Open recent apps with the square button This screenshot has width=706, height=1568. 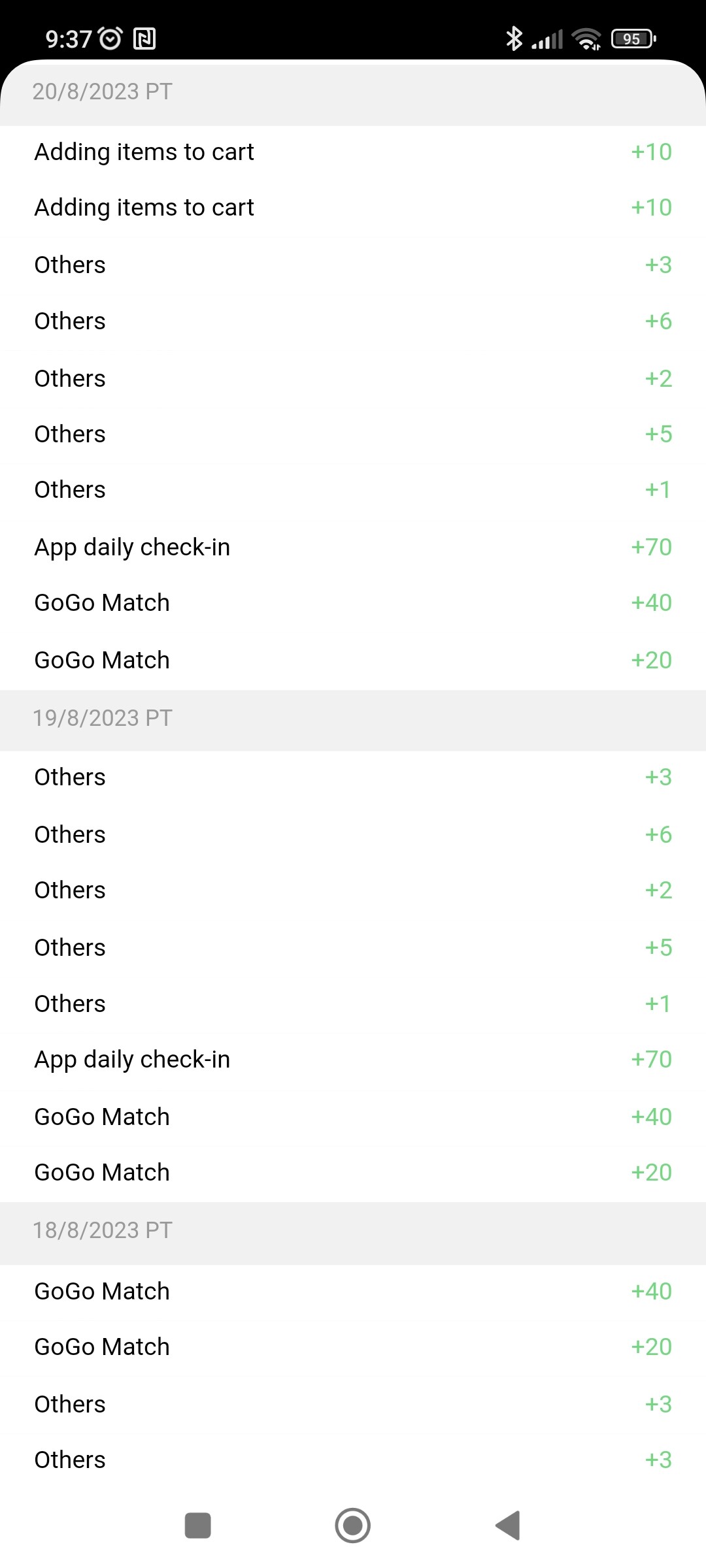pyautogui.click(x=197, y=1526)
